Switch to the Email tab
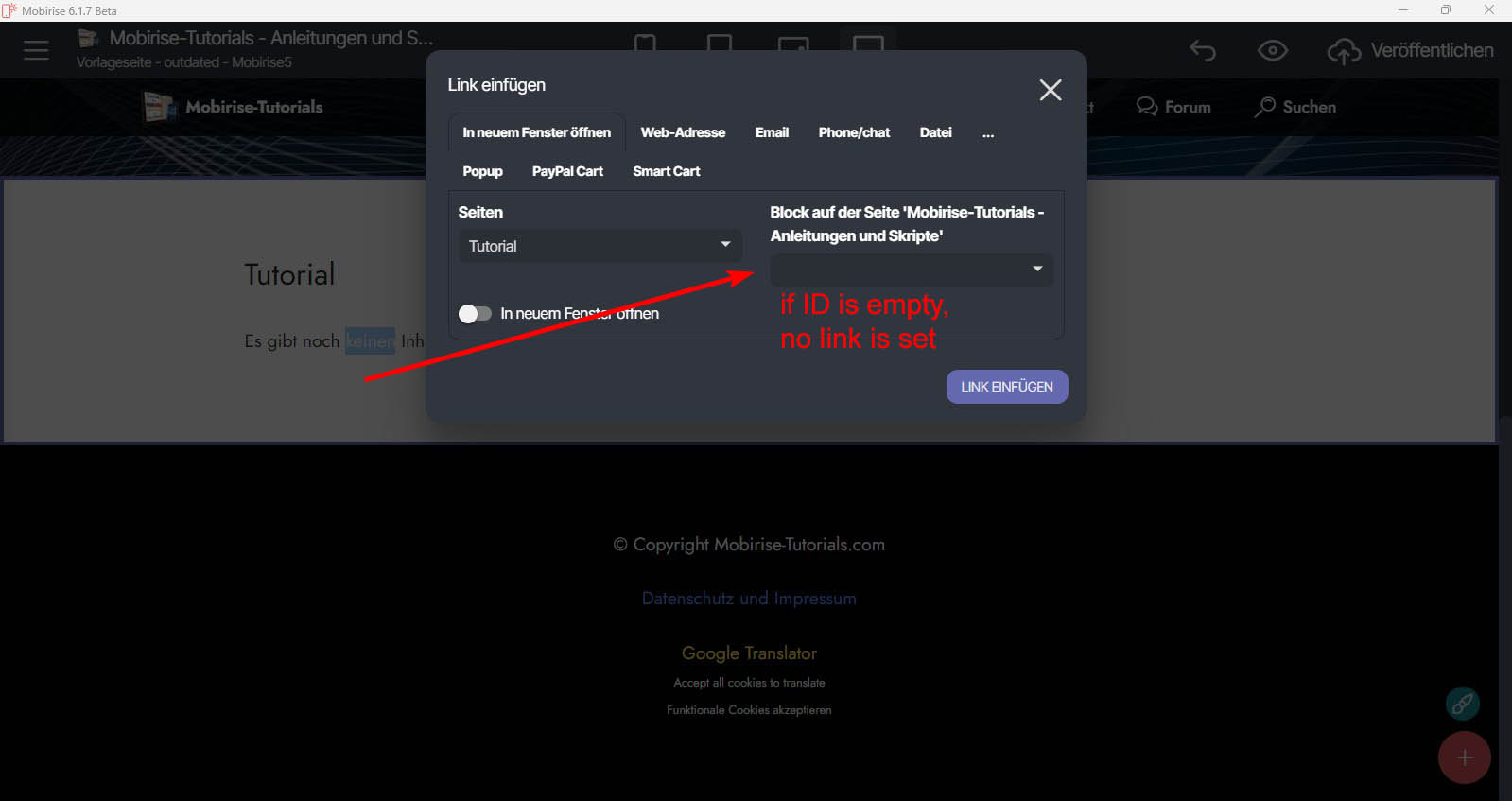 click(x=772, y=132)
